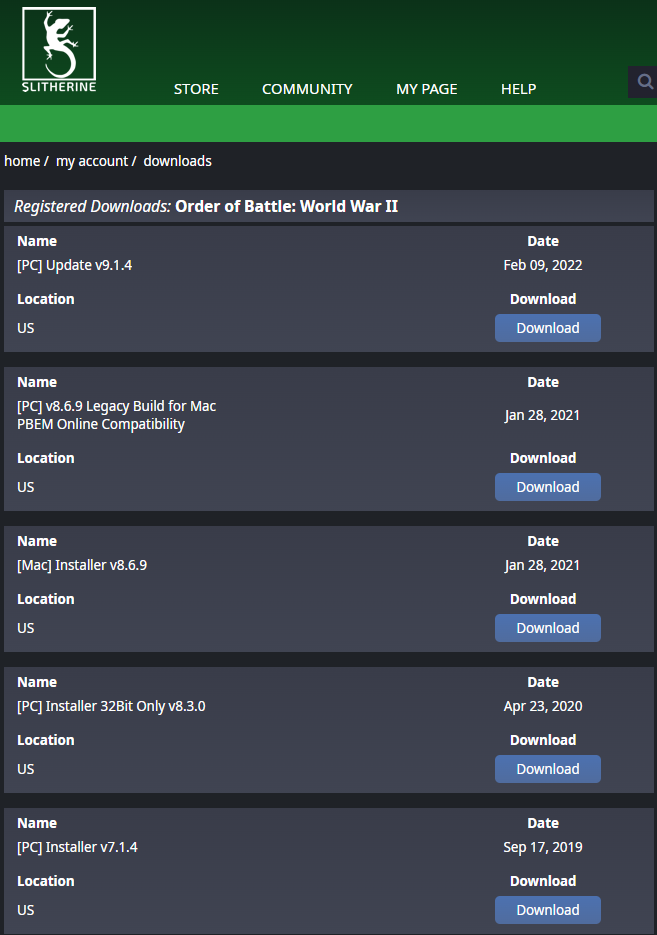Click the date 'Feb 09, 2022'
657x935 pixels.
tap(543, 265)
